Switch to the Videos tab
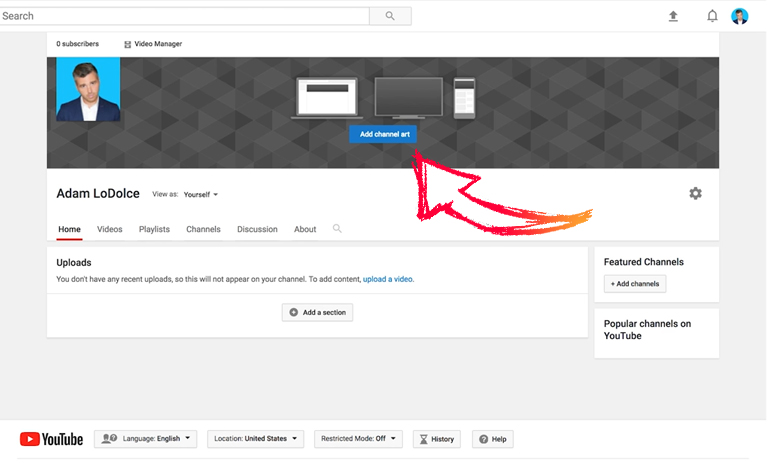This screenshot has width=768, height=463. (x=110, y=229)
